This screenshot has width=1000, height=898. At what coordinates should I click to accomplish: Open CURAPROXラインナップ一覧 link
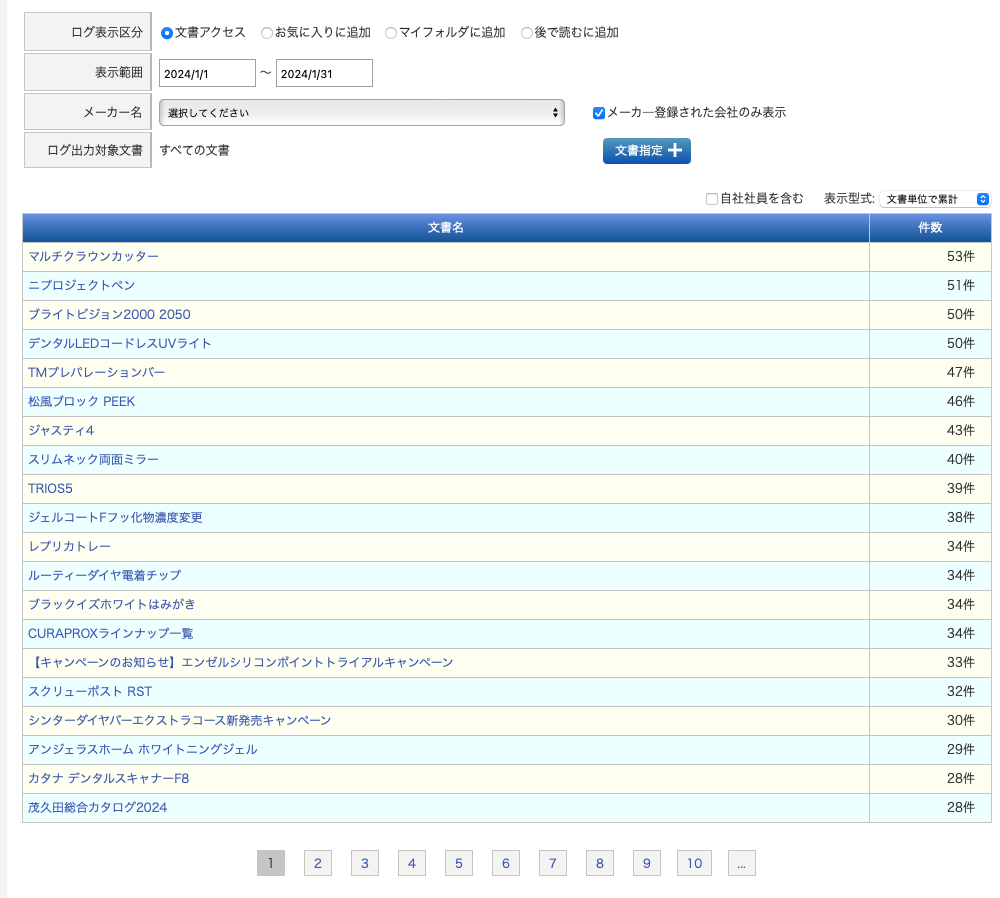[110, 633]
